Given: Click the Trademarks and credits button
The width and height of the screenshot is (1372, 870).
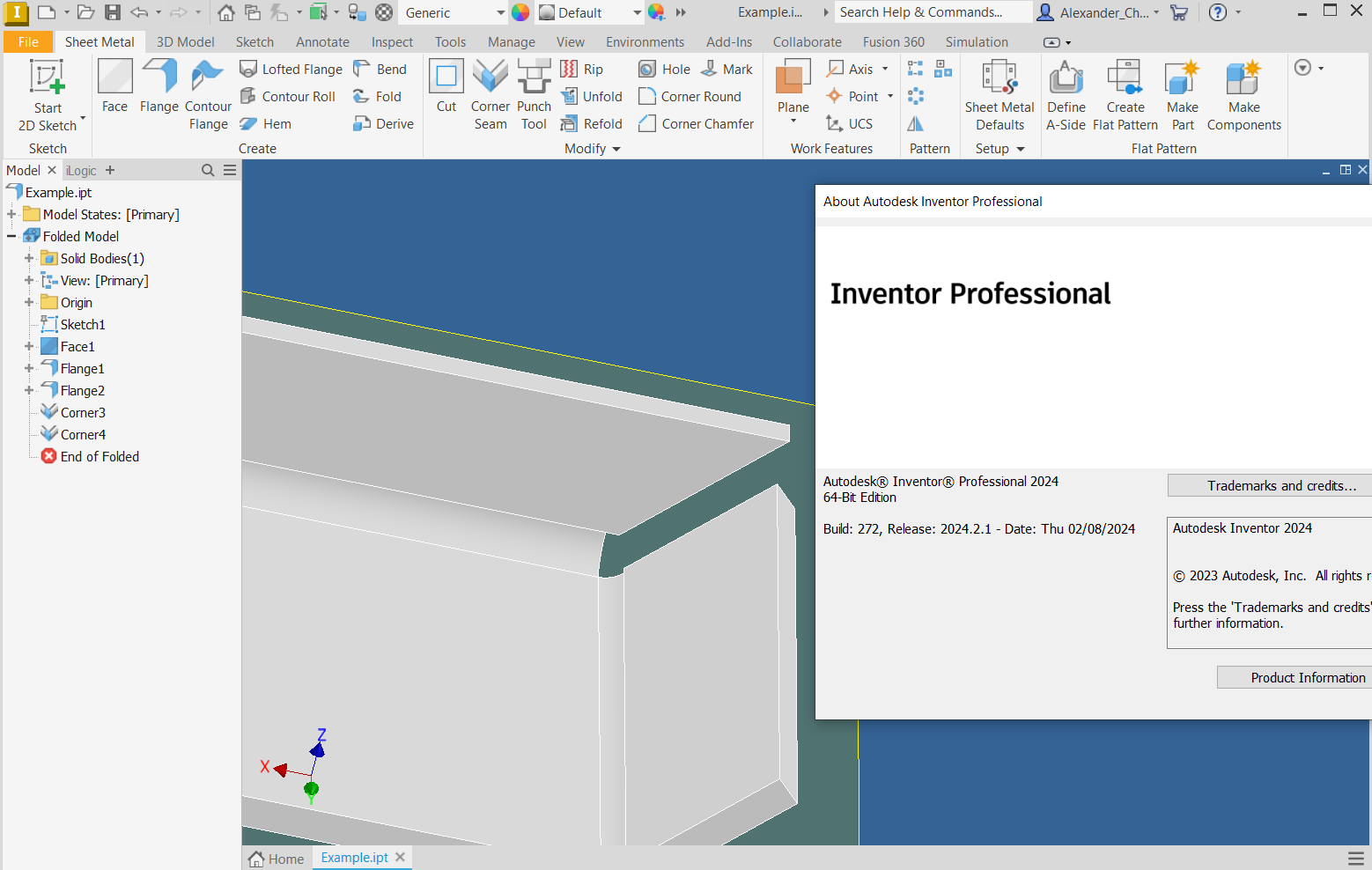Looking at the screenshot, I should pyautogui.click(x=1268, y=485).
